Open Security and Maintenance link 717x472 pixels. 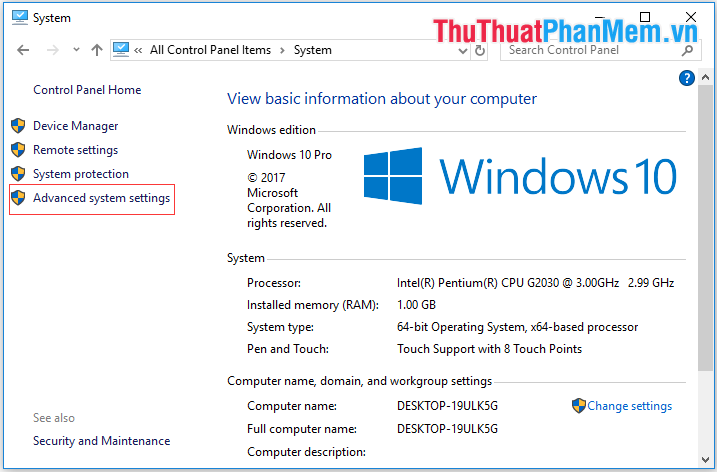[102, 441]
